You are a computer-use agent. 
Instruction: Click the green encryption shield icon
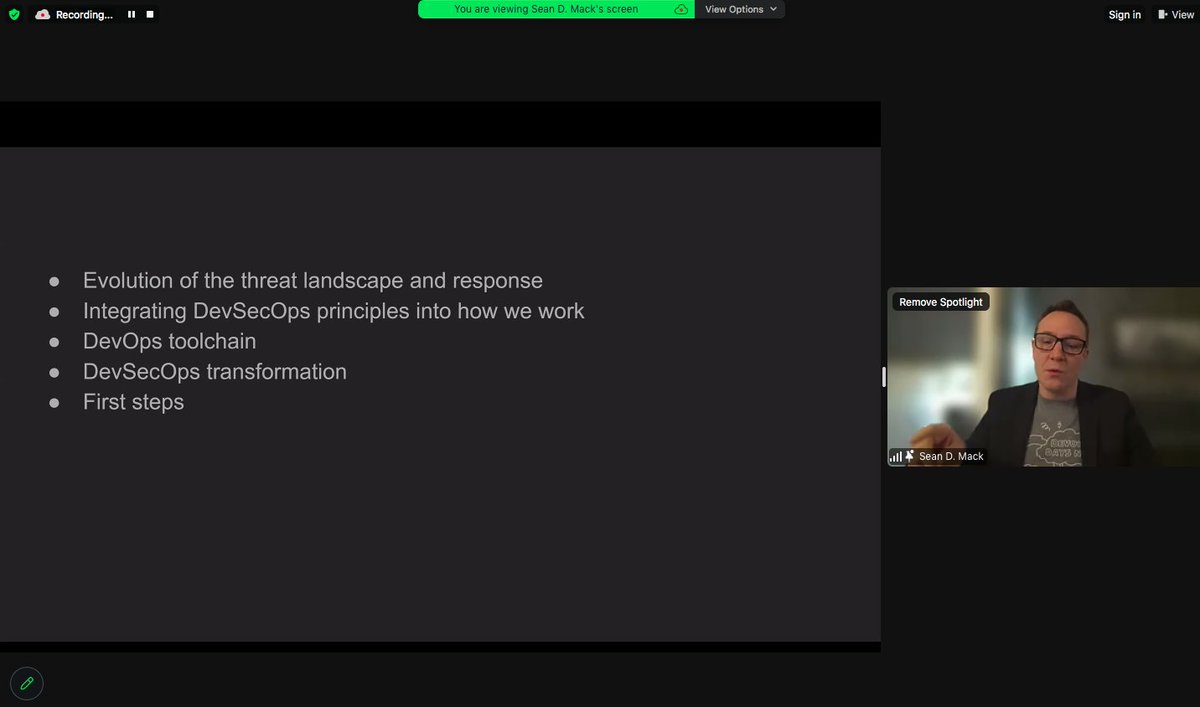click(14, 15)
